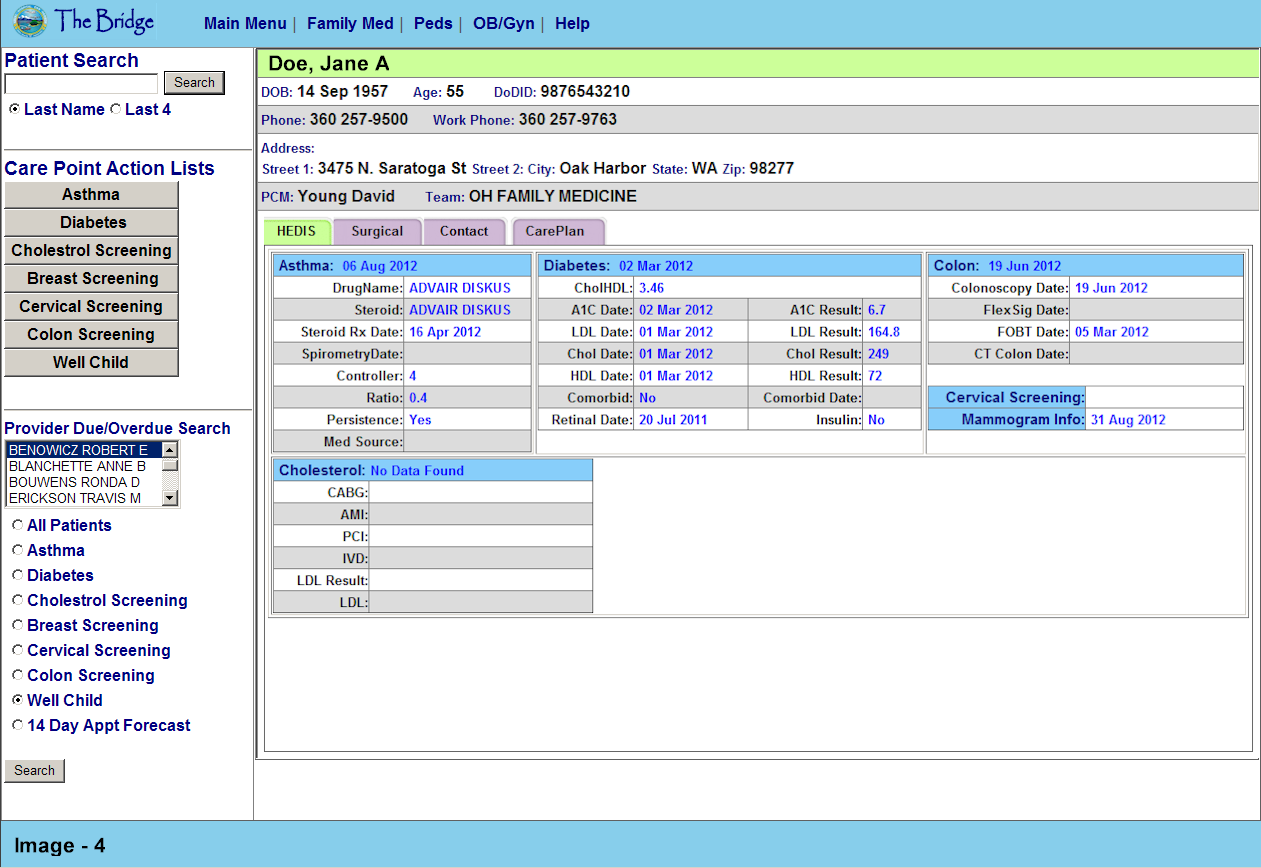Click Steroid Rx Date 16 Apr 2012

[445, 332]
